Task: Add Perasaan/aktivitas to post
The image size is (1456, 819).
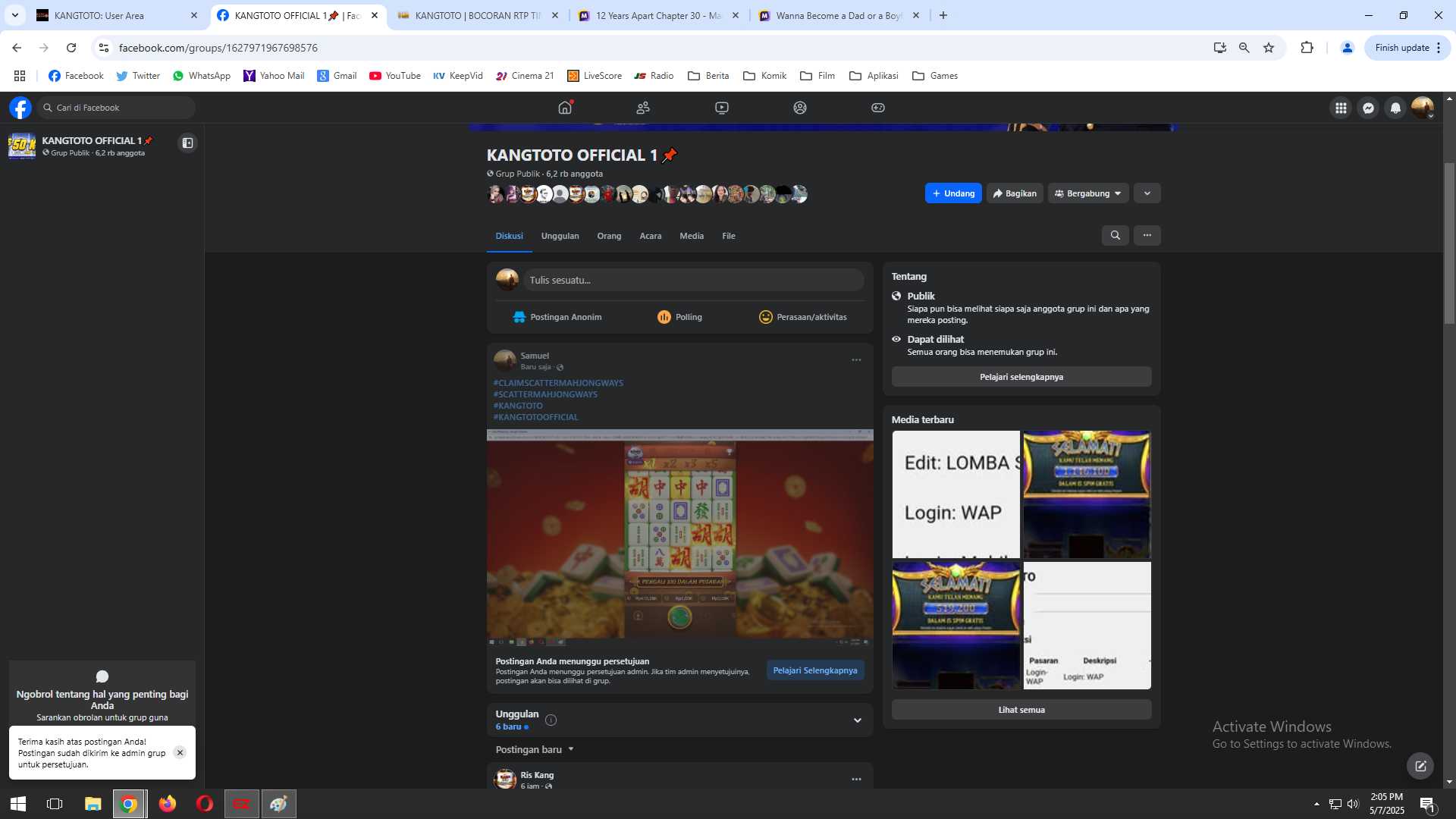Action: point(802,317)
